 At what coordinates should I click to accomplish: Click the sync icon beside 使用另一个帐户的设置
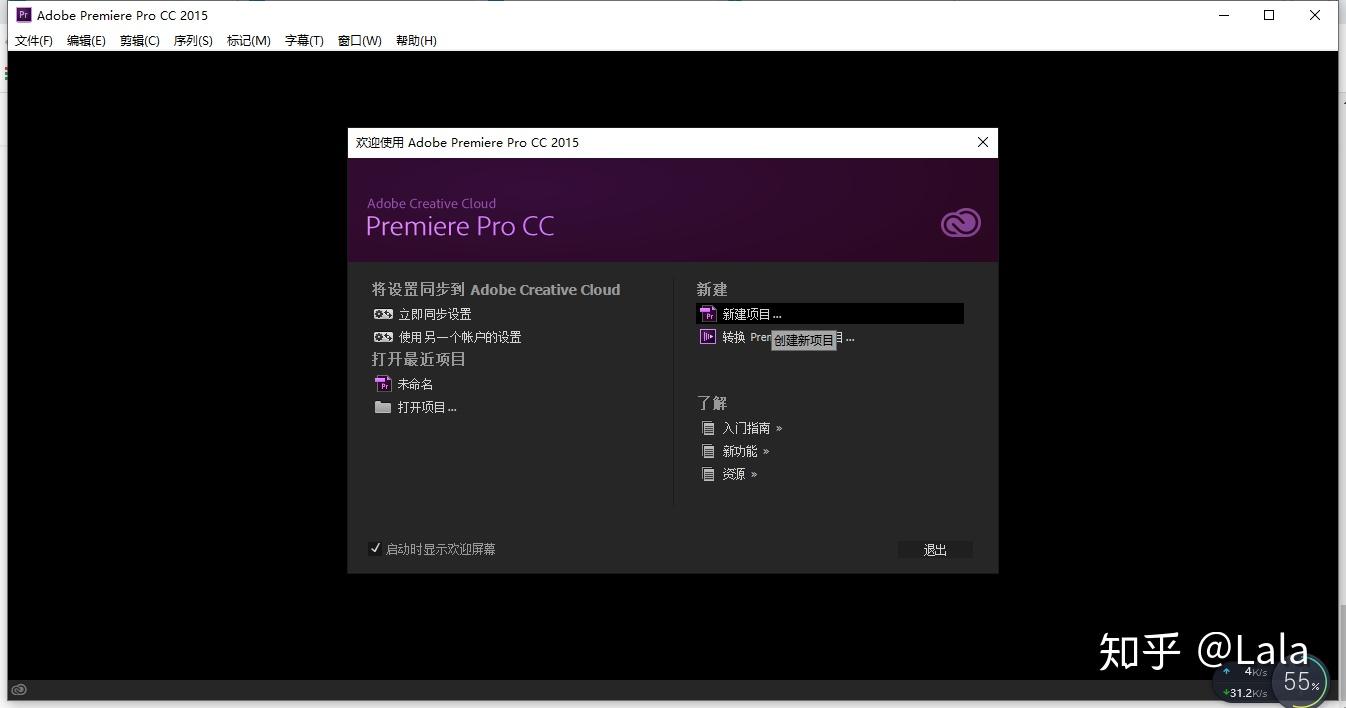(x=383, y=337)
